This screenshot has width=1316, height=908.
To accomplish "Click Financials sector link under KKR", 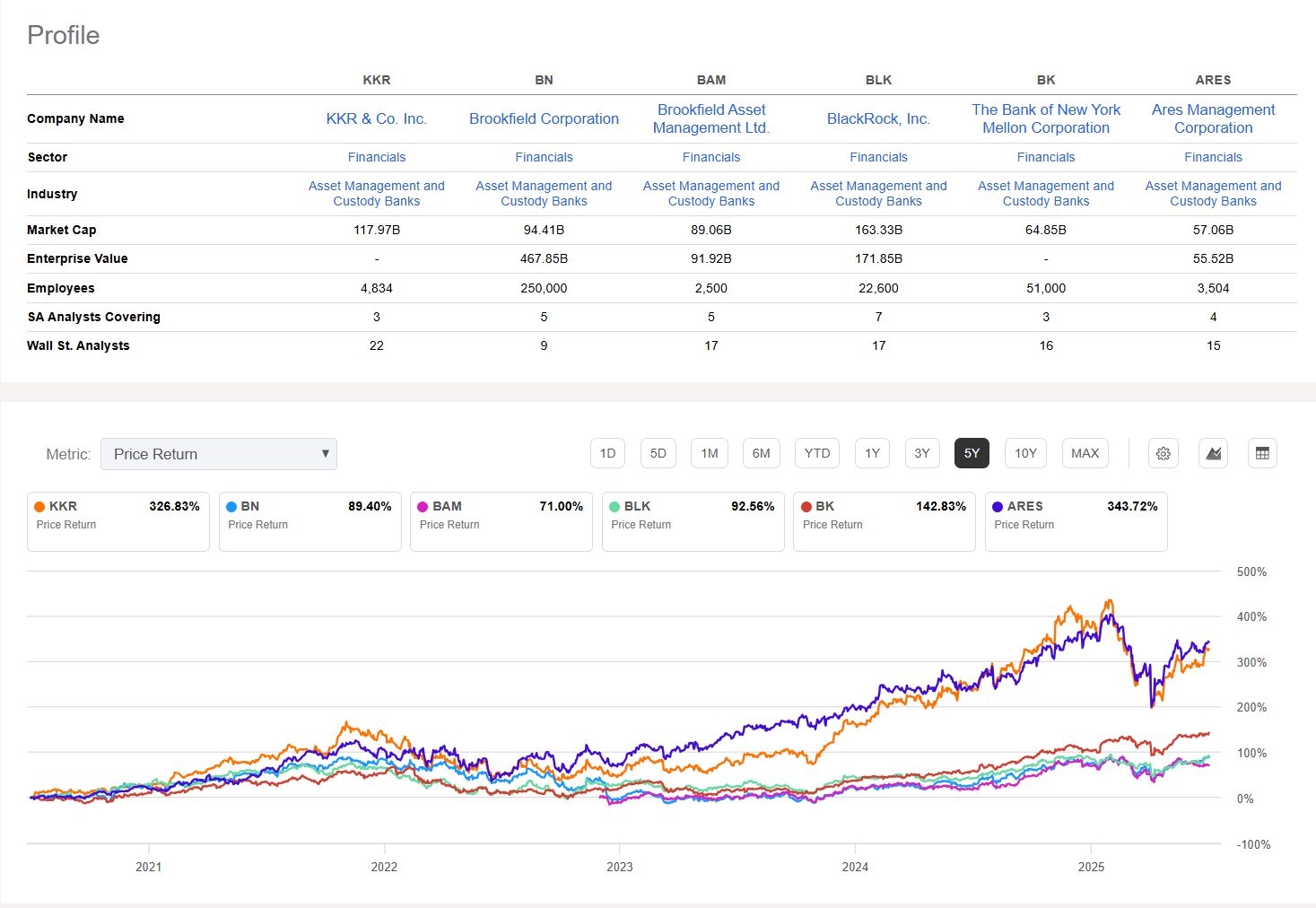I will click(x=377, y=157).
